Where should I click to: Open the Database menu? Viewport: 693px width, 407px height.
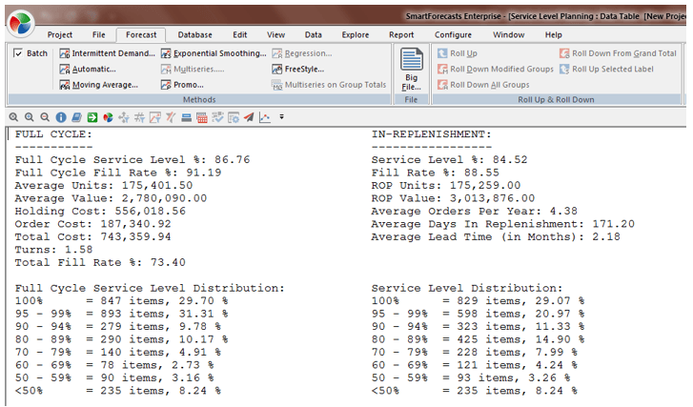[195, 35]
